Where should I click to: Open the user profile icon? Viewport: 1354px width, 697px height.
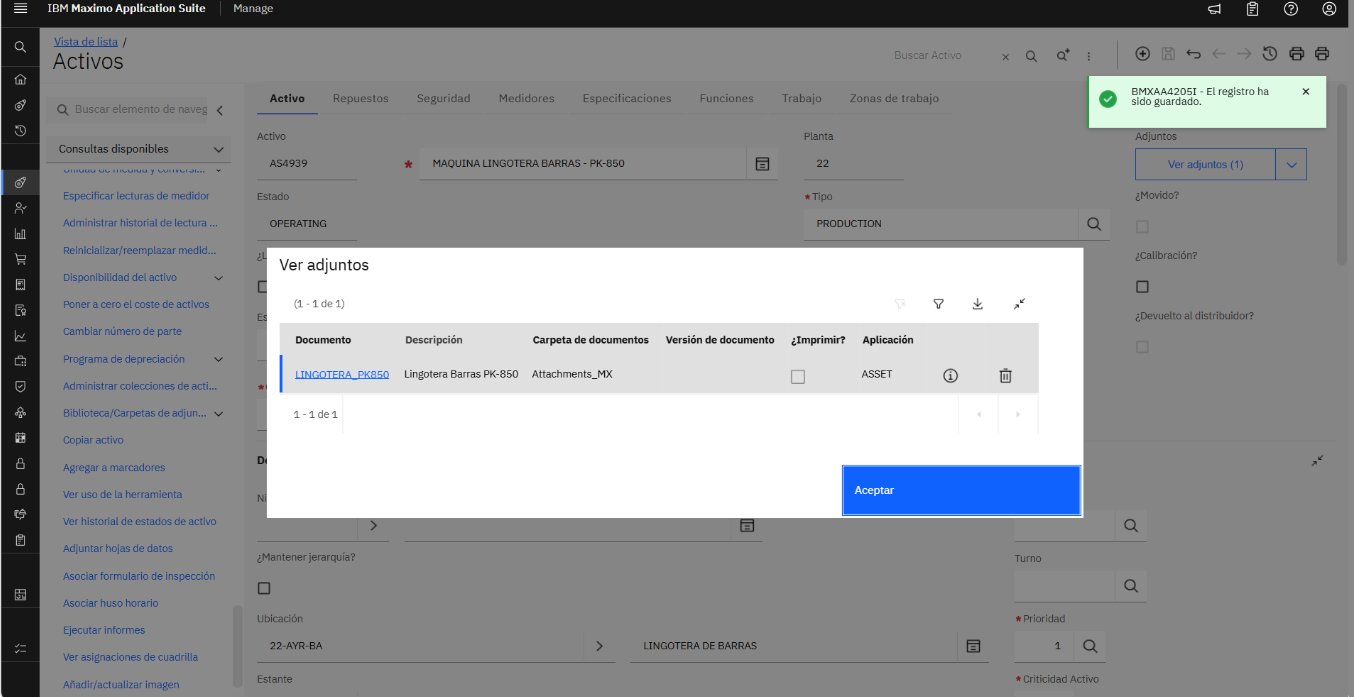[x=1329, y=9]
